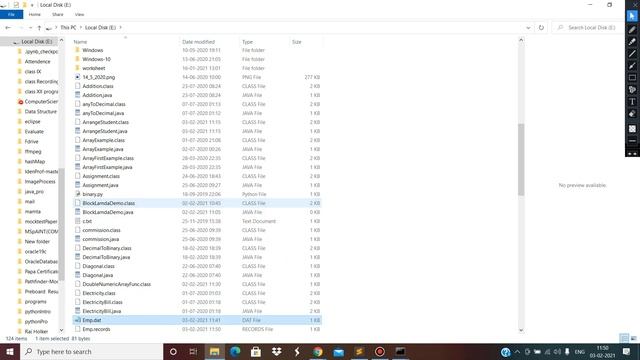Open Dropbox from the taskbar

coord(277,351)
